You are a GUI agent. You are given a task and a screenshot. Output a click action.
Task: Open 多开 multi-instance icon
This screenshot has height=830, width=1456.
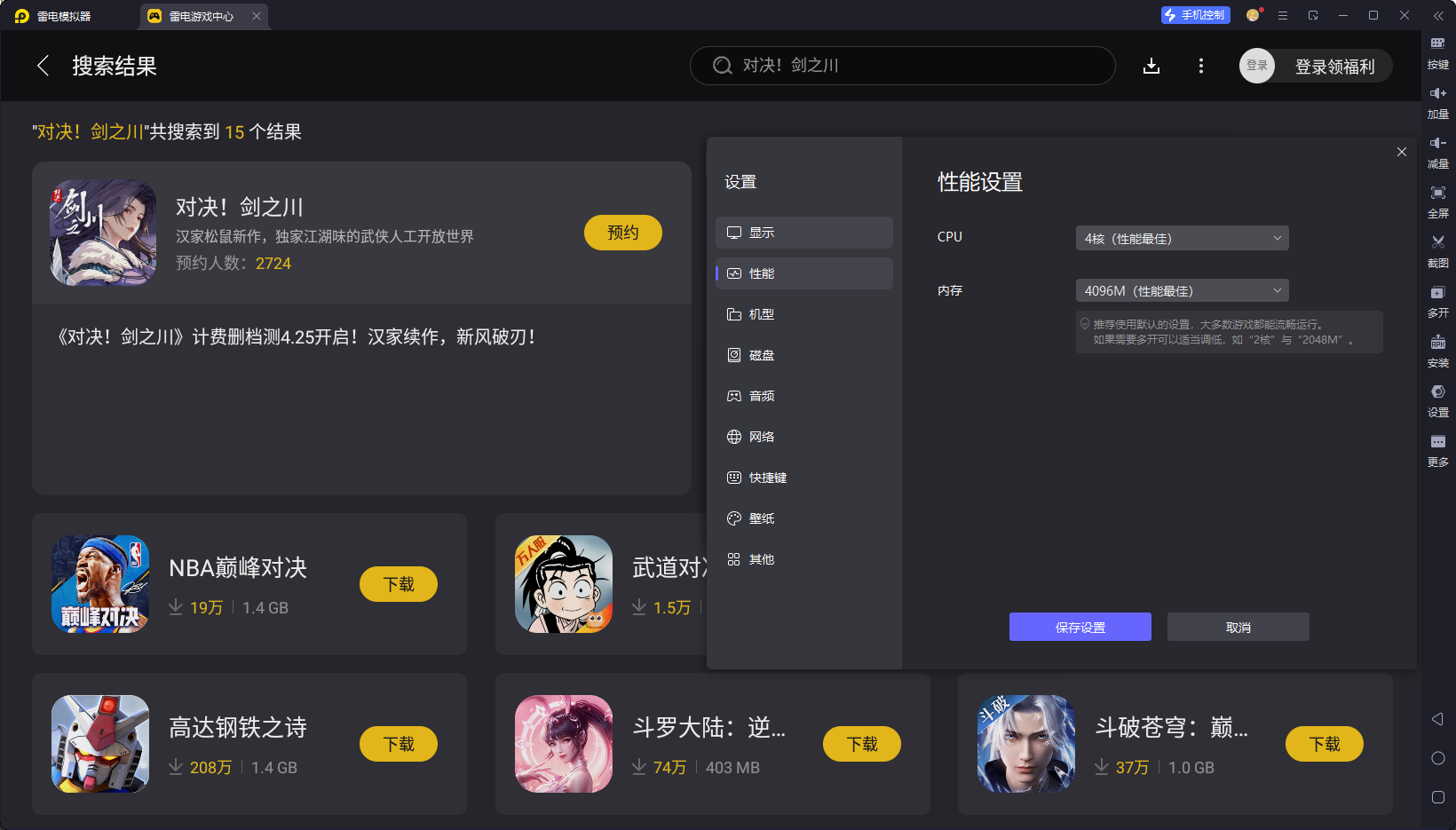pos(1437,301)
